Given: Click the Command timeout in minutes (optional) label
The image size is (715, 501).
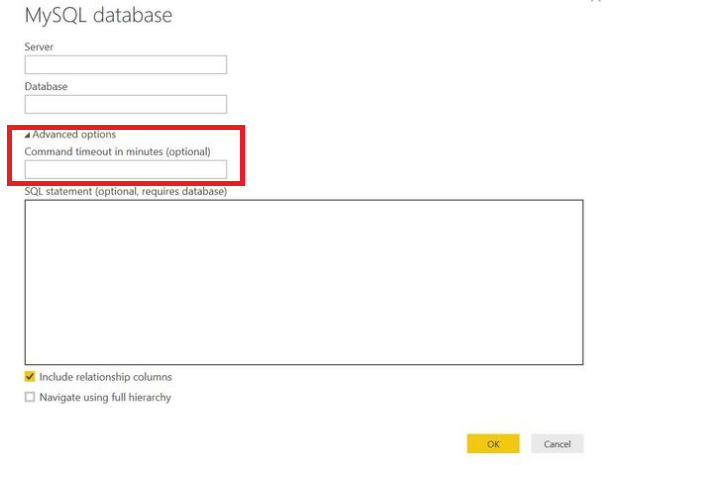Looking at the screenshot, I should (x=118, y=152).
